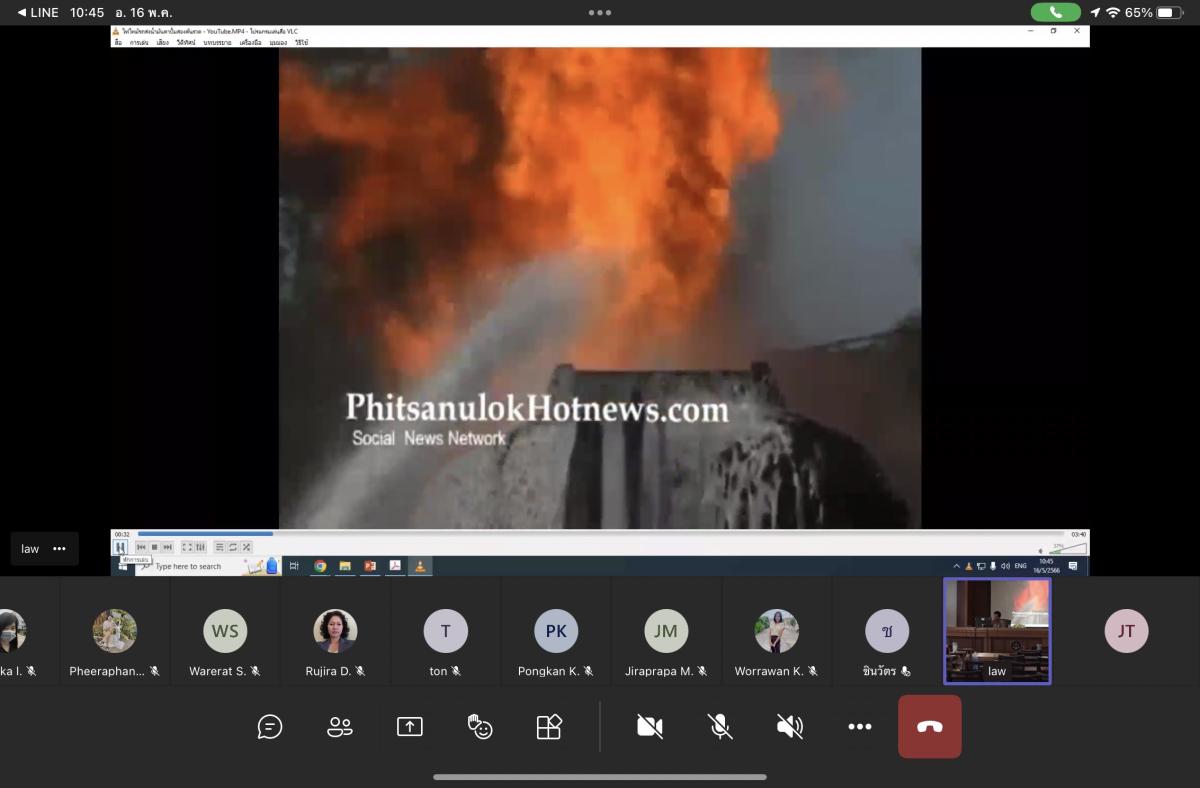The image size is (1200, 788).
Task: Open Chrome from shared taskbar
Action: 320,566
